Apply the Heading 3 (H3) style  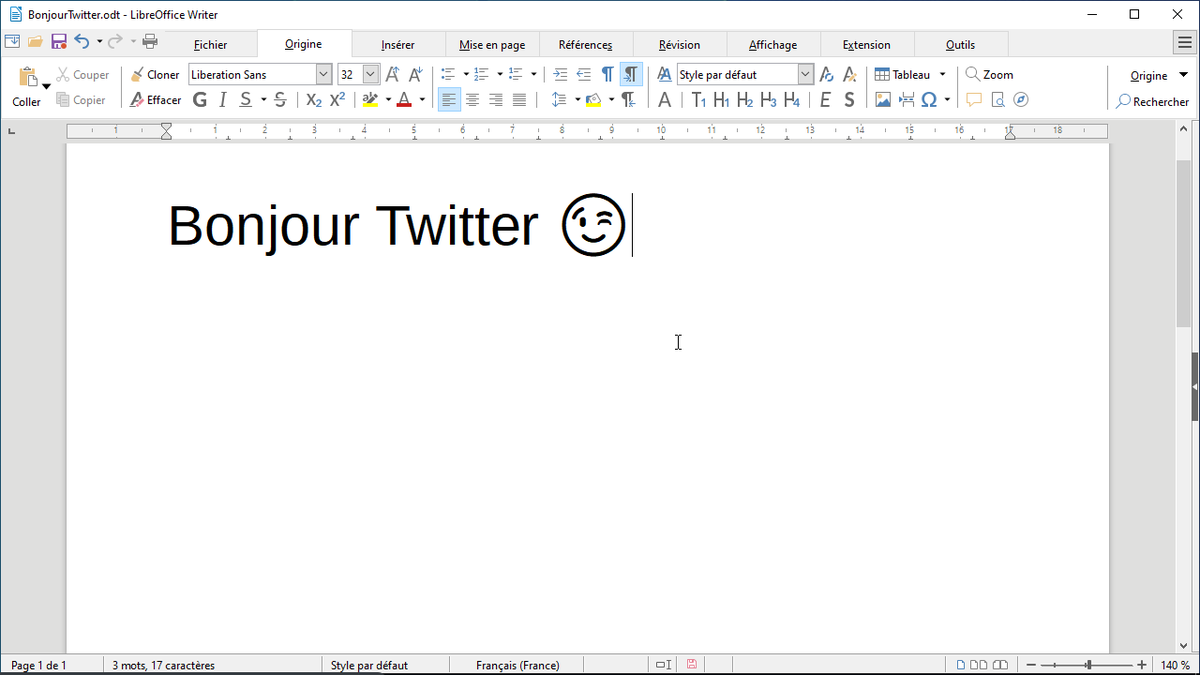(768, 100)
